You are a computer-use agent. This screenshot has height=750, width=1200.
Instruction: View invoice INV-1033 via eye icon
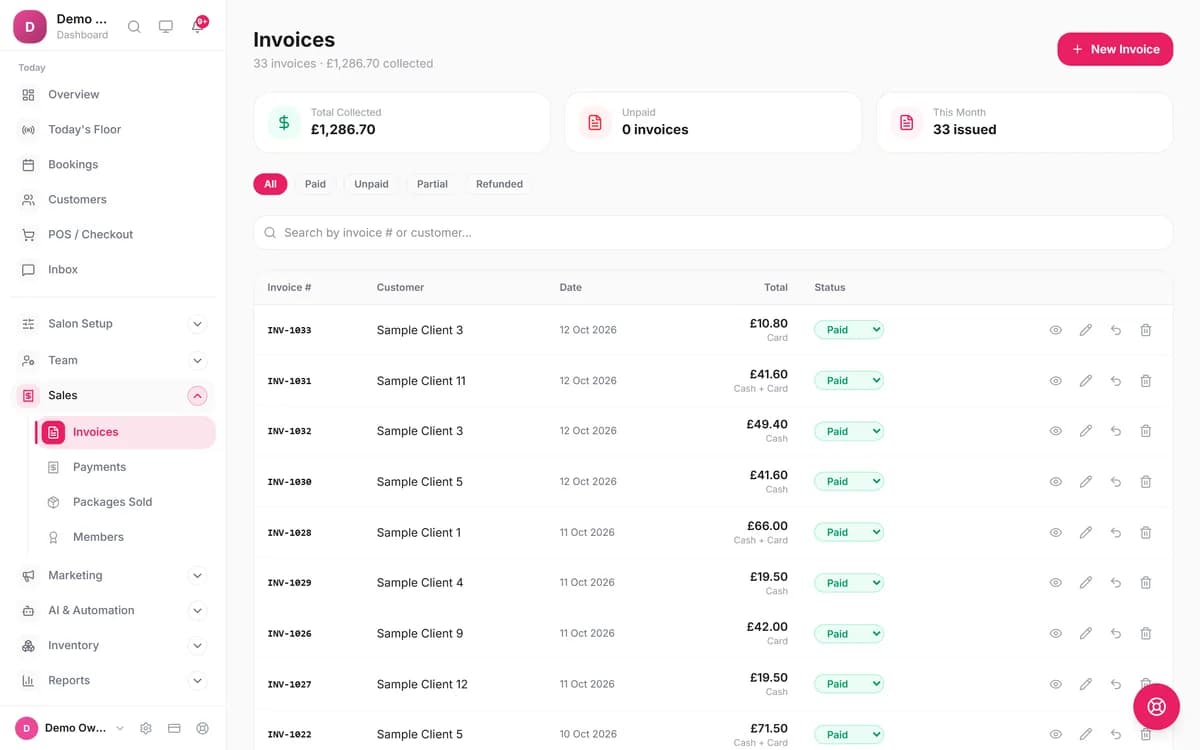coord(1056,330)
